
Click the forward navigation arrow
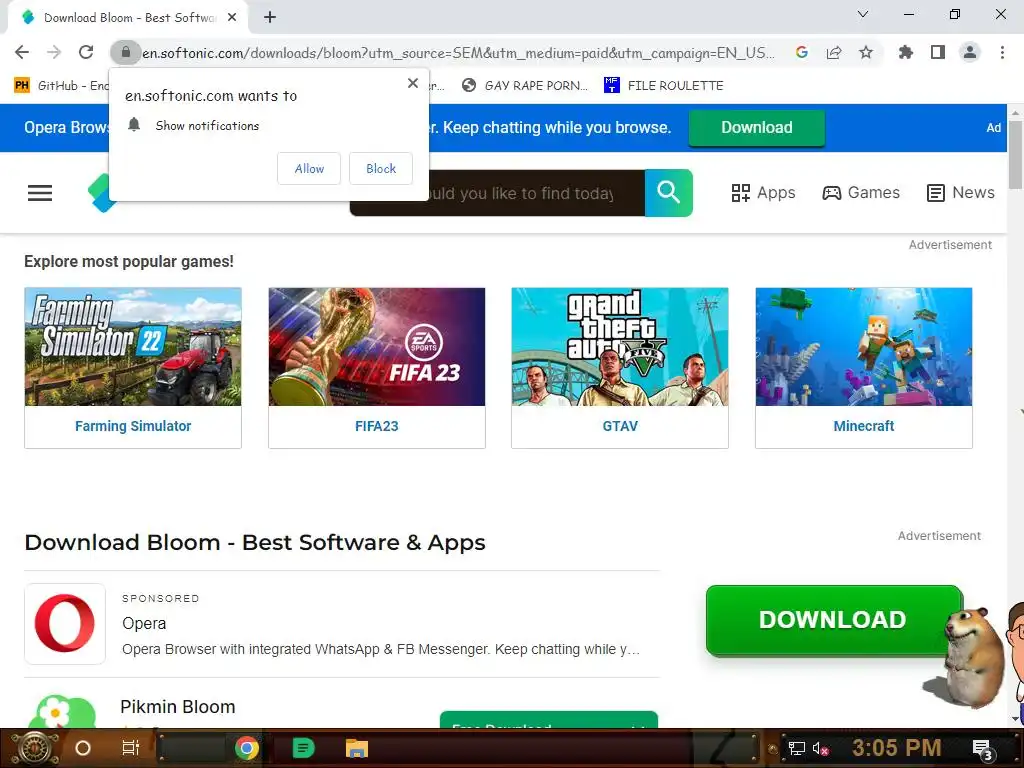[54, 52]
